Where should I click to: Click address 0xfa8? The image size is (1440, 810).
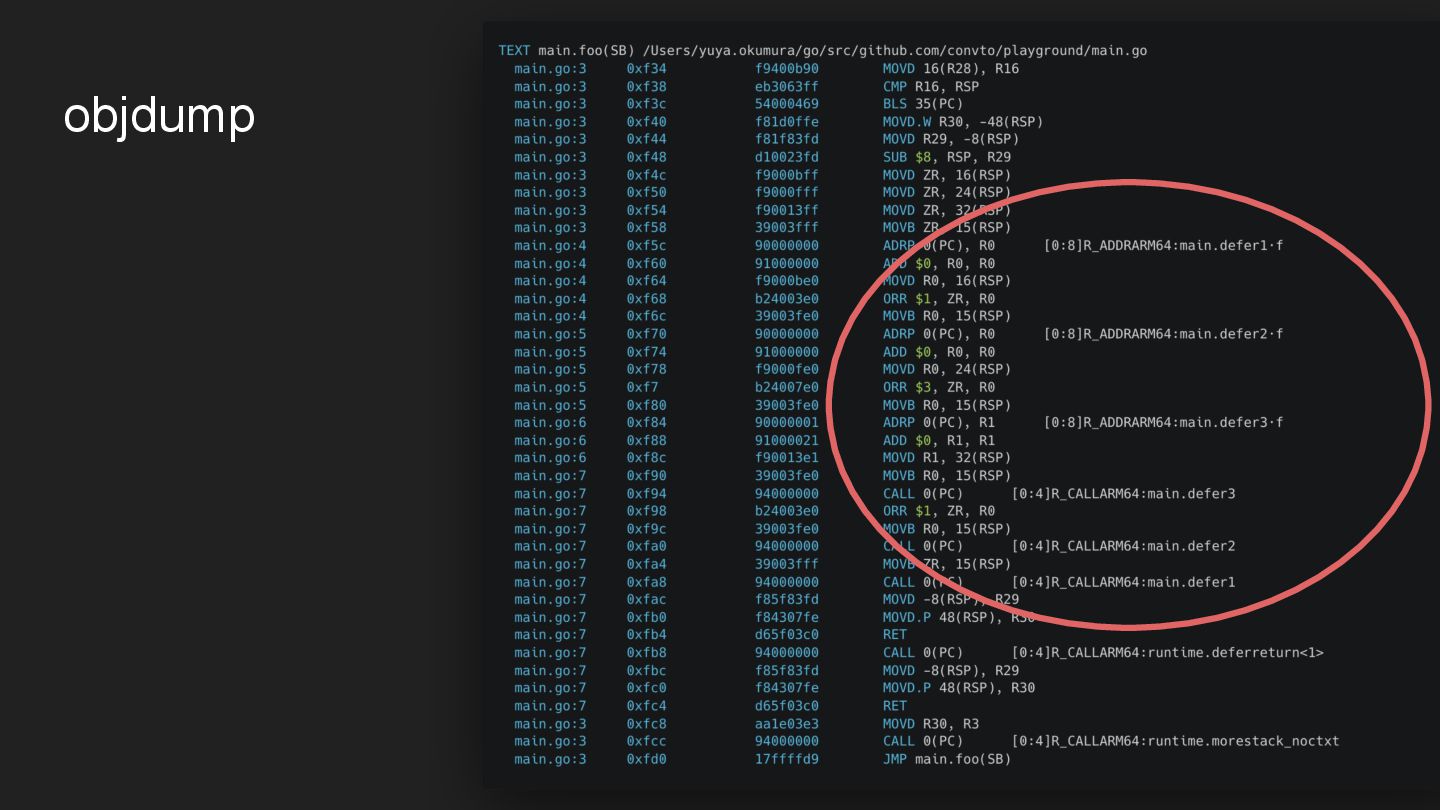coord(646,582)
